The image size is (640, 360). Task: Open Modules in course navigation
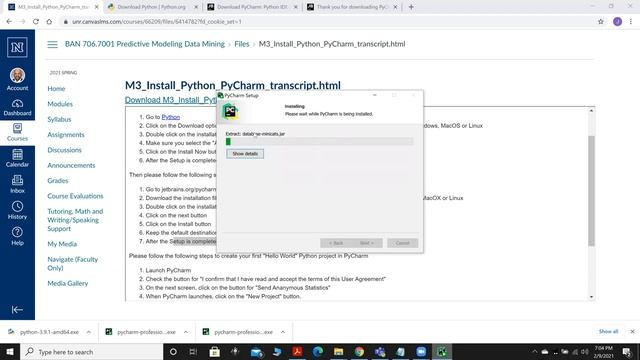click(60, 104)
